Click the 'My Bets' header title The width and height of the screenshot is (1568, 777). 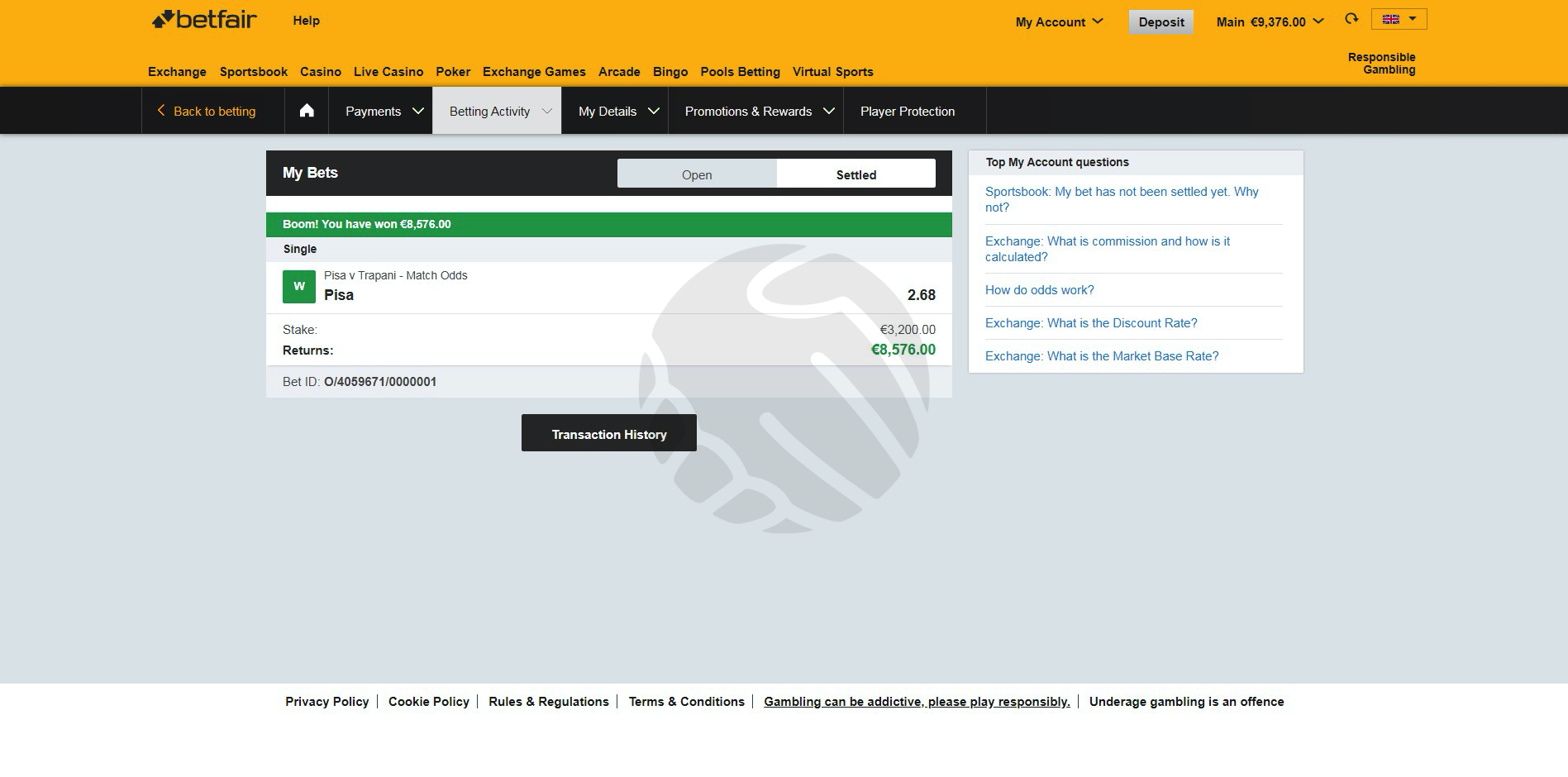point(310,173)
